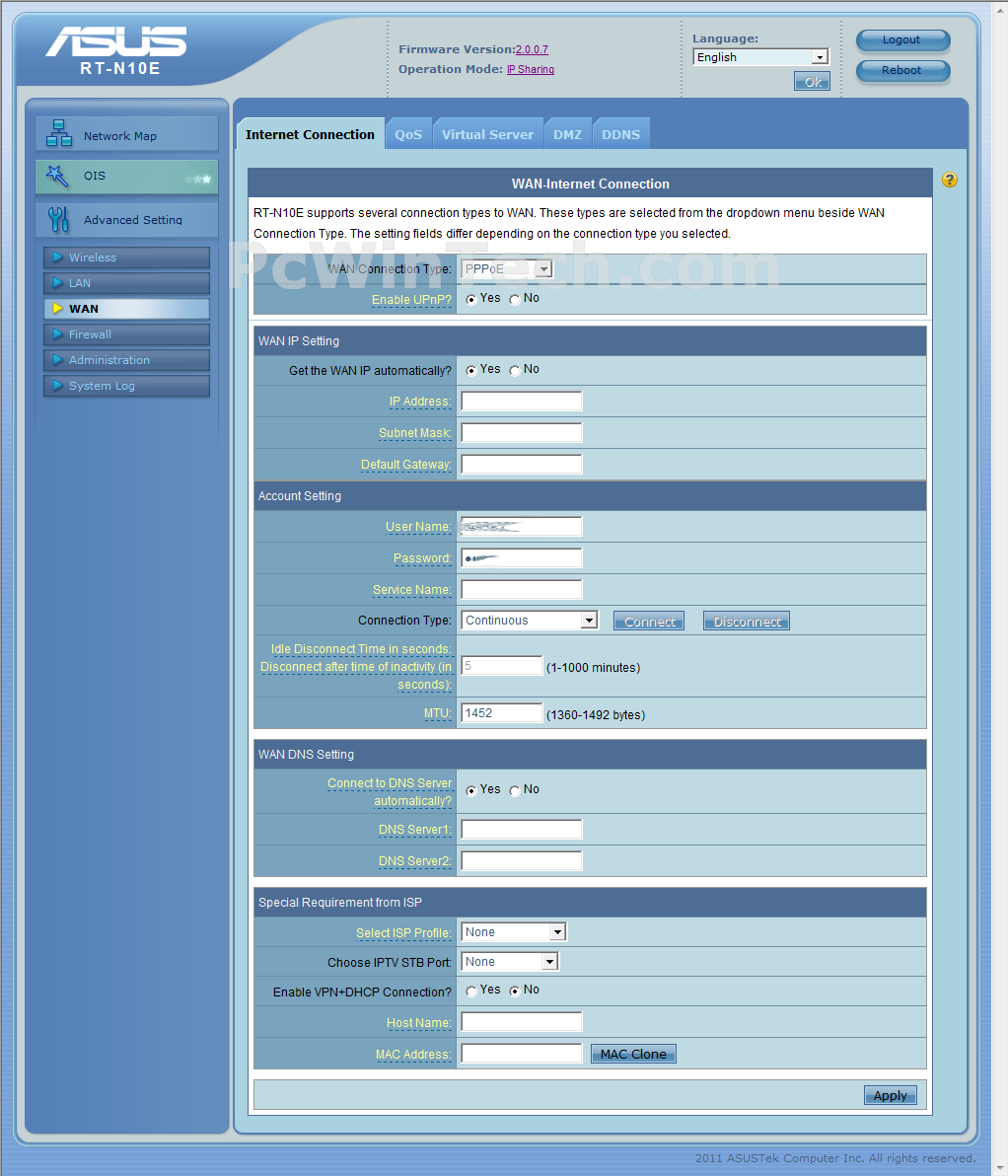
Task: Open the Select ISP Profile dropdown
Action: (514, 932)
